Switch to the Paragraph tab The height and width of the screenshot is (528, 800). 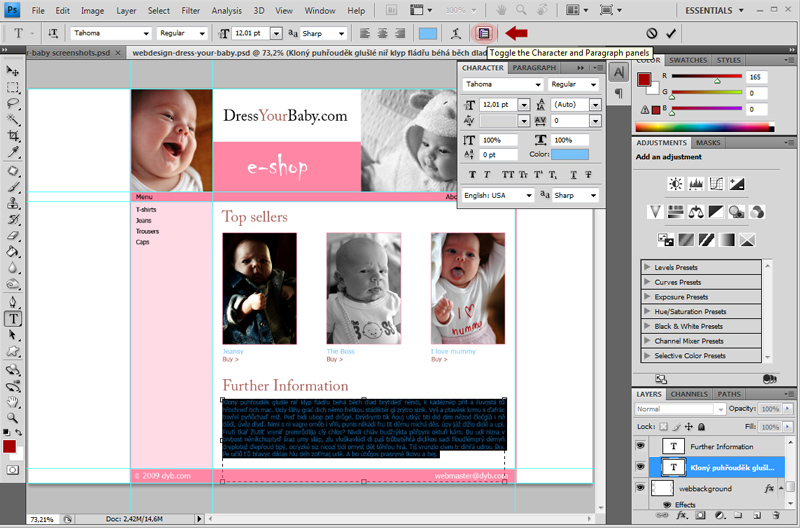click(x=535, y=67)
